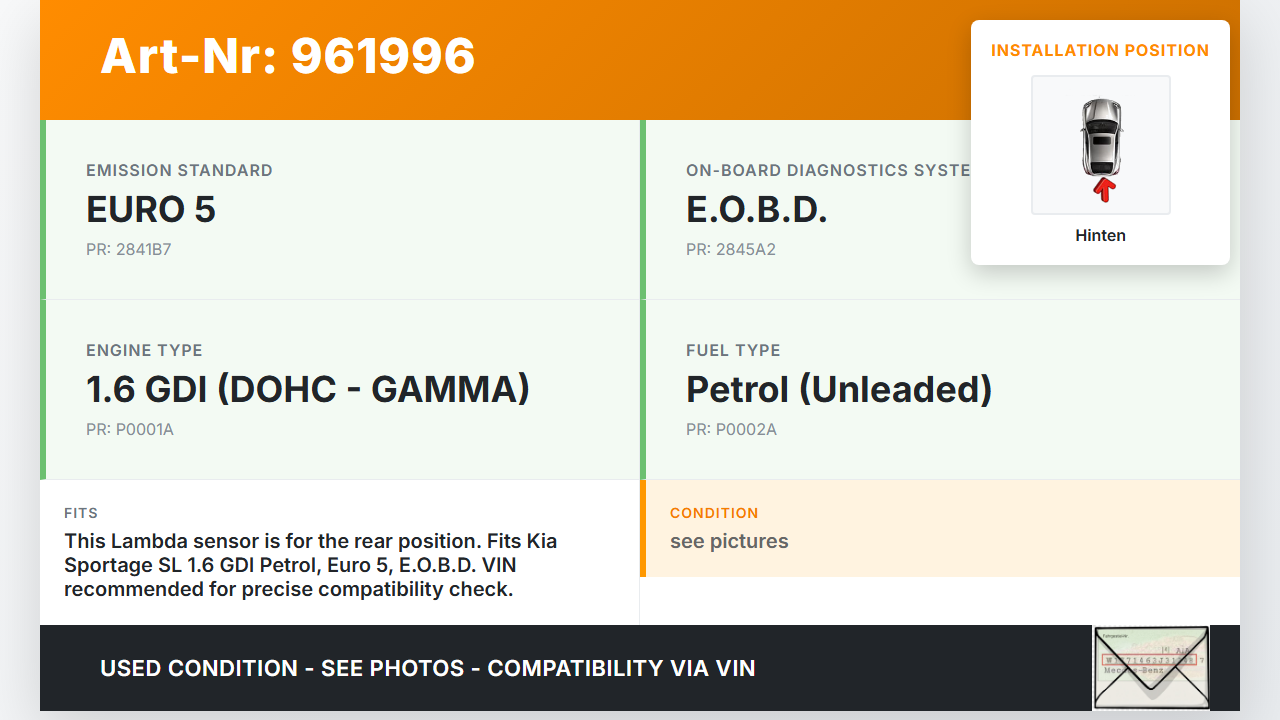
Task: Click the Hinten position label
Action: point(1100,236)
